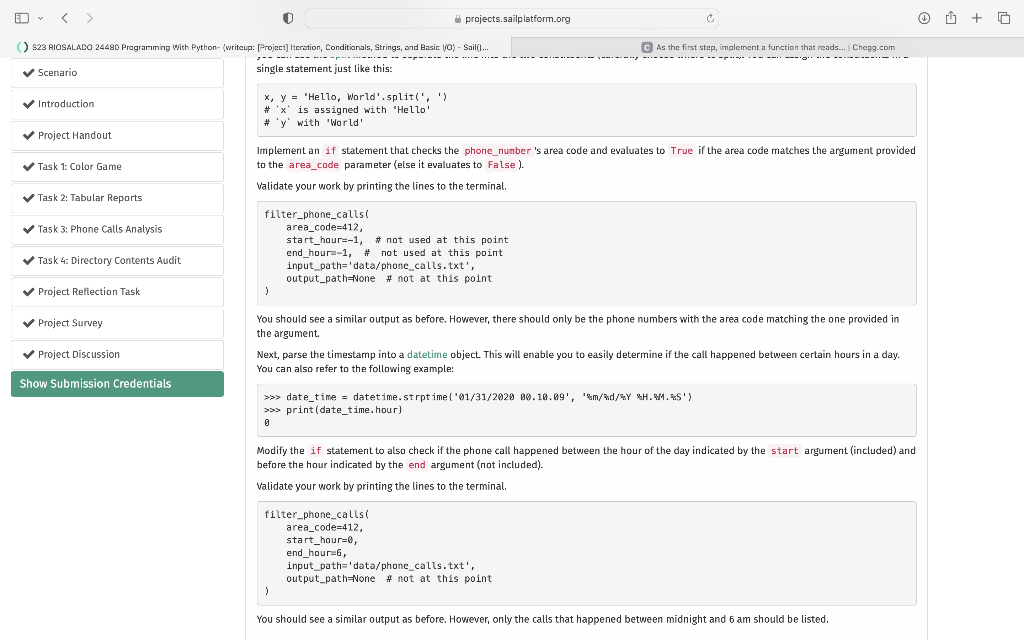Open the Introduction sidebar item
1024x640 pixels.
(x=118, y=104)
